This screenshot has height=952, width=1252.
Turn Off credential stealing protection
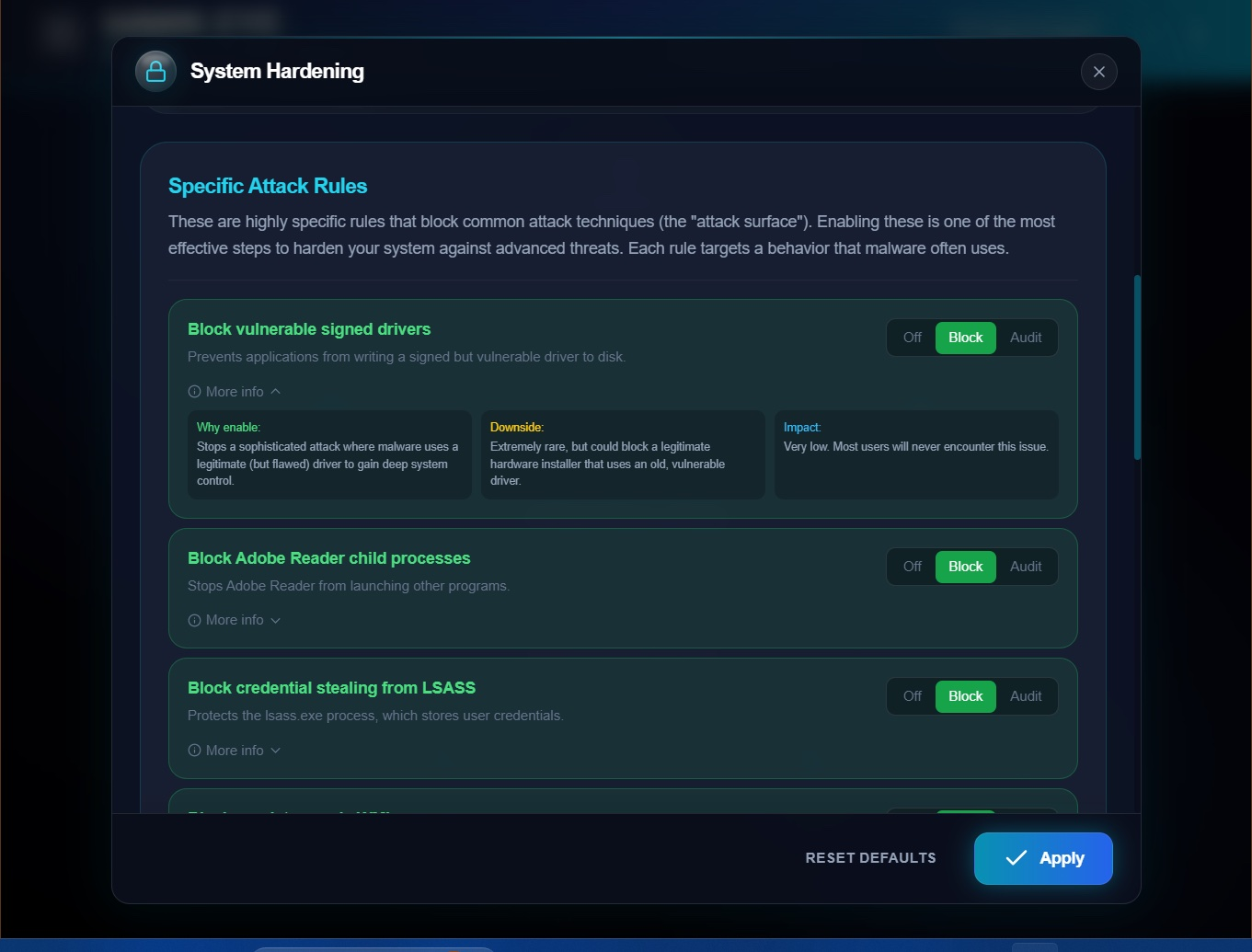click(911, 696)
